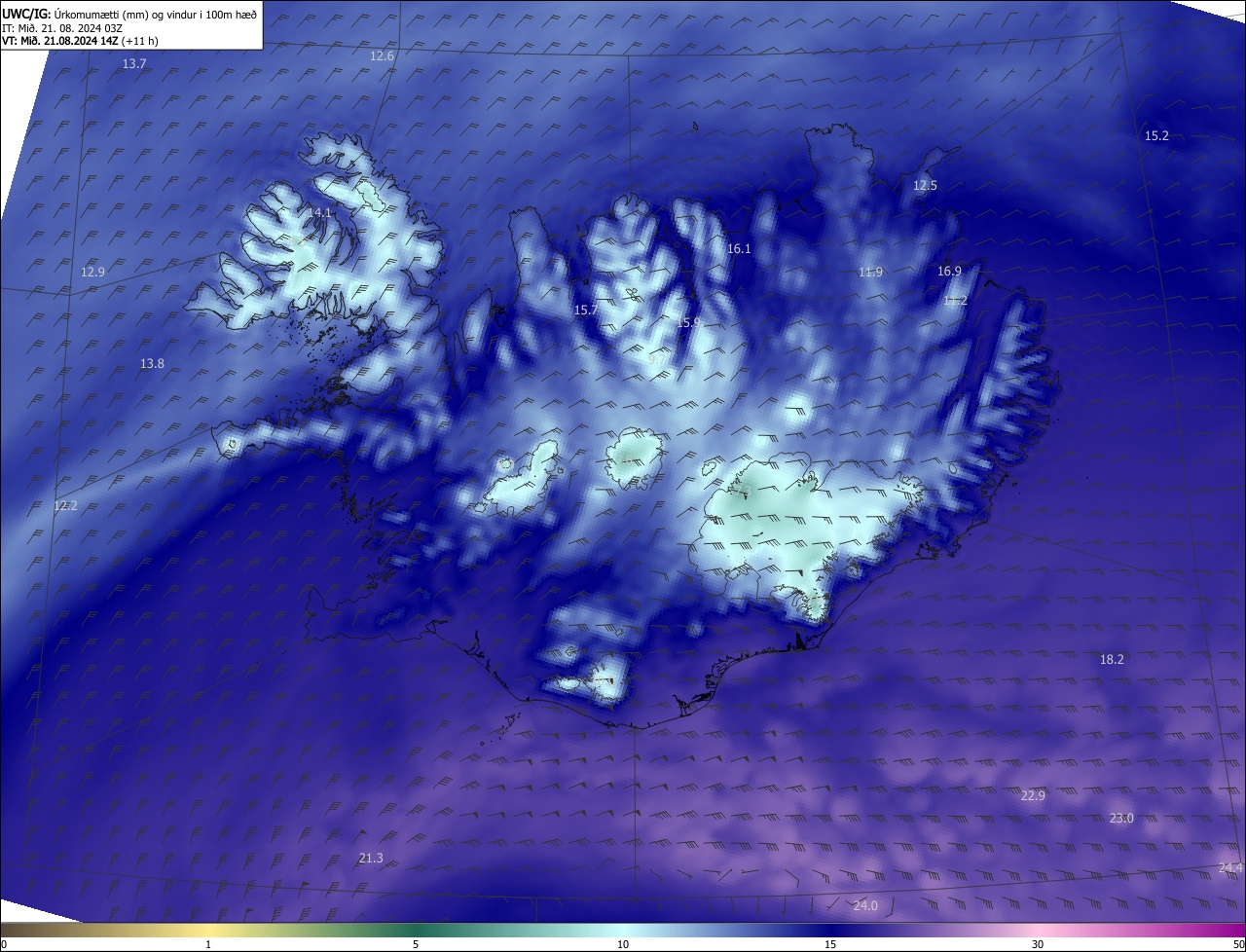The image size is (1246, 952).
Task: Click the initial time line 'IT: Mið. 21. 08. 2024 03Z'
Action: click(62, 28)
